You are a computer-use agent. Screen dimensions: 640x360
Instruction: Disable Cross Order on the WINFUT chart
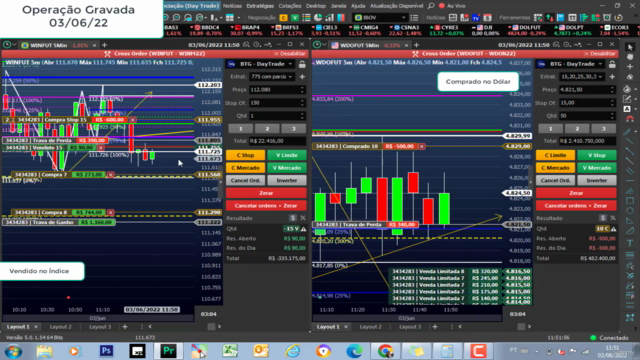[290, 53]
